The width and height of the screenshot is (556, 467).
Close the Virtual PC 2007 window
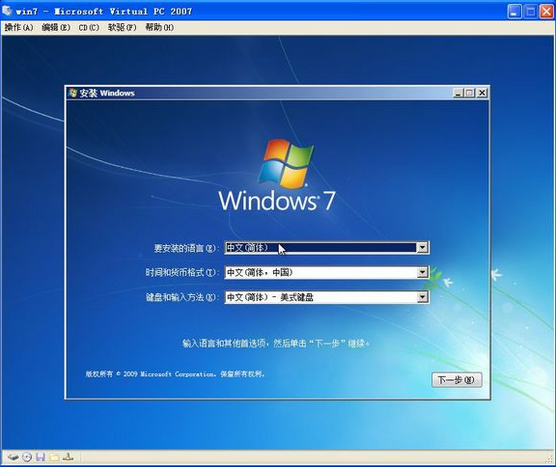coord(546,11)
